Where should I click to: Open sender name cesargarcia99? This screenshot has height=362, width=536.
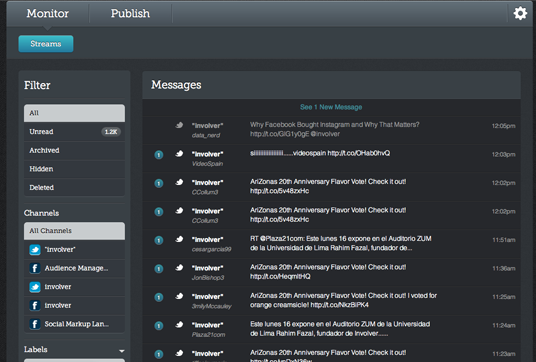coord(212,249)
